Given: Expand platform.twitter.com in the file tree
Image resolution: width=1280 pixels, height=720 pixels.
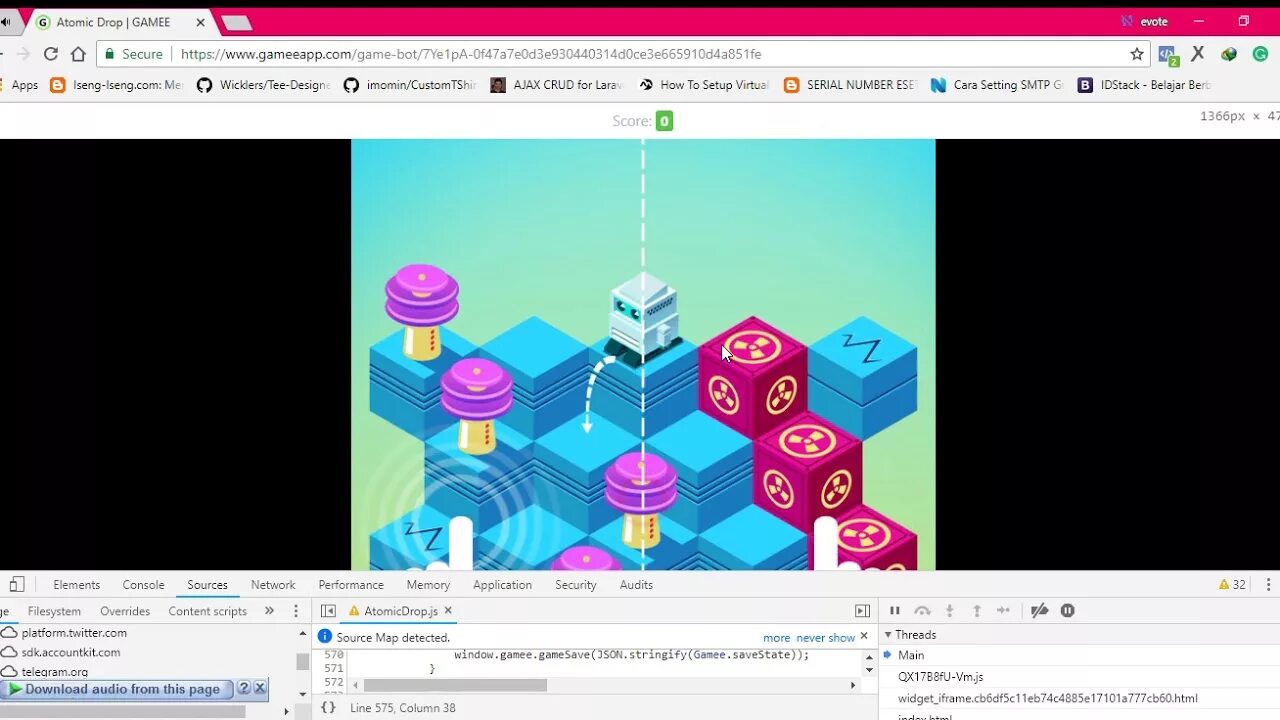Looking at the screenshot, I should click(74, 633).
